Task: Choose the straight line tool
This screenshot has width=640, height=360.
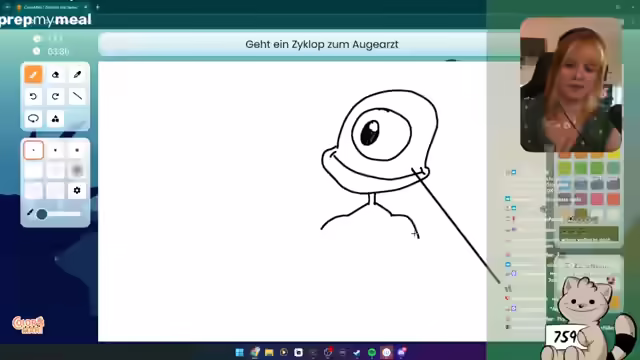Action: [77, 96]
